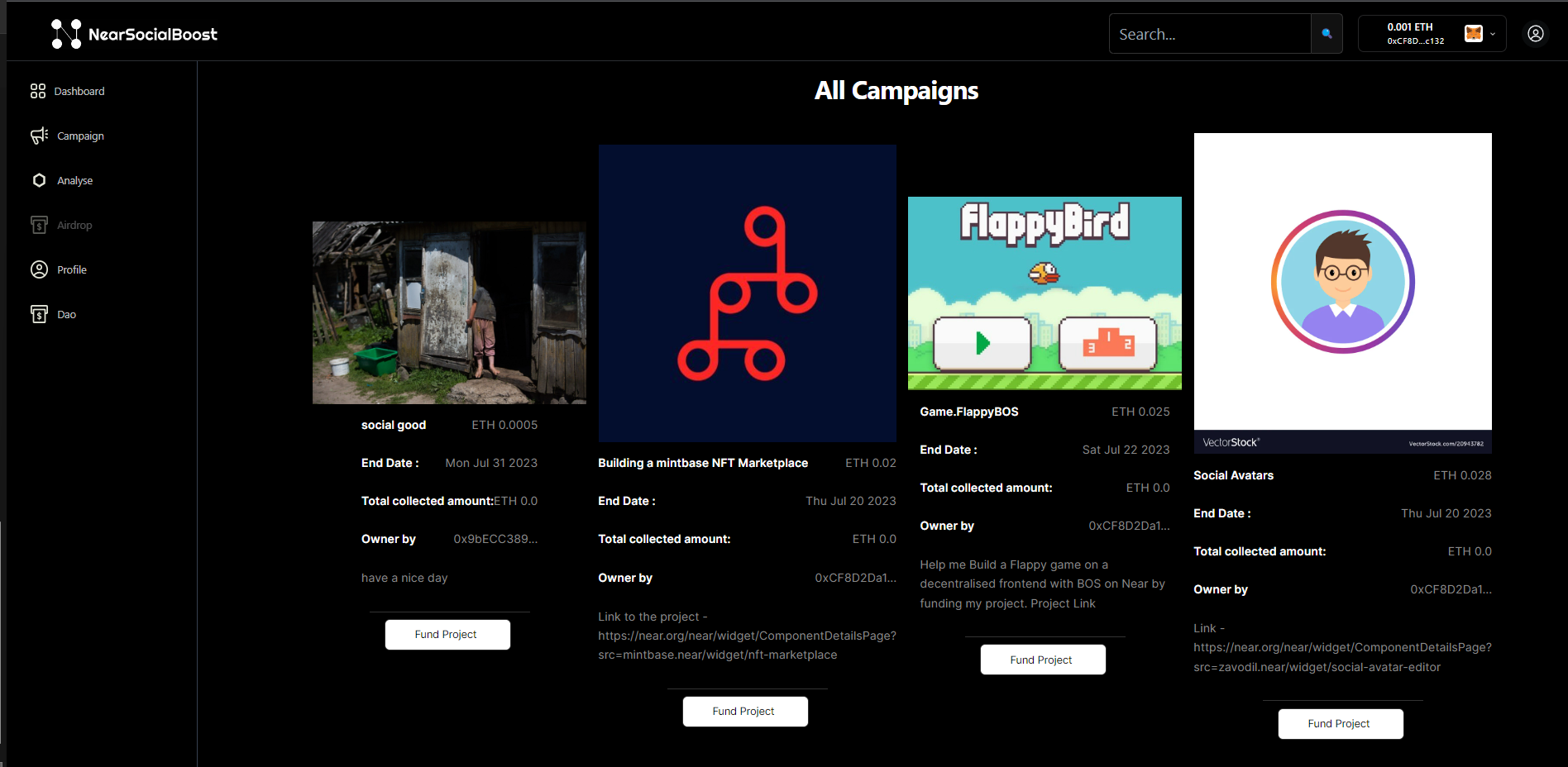Focus the Search input field

tap(1210, 34)
